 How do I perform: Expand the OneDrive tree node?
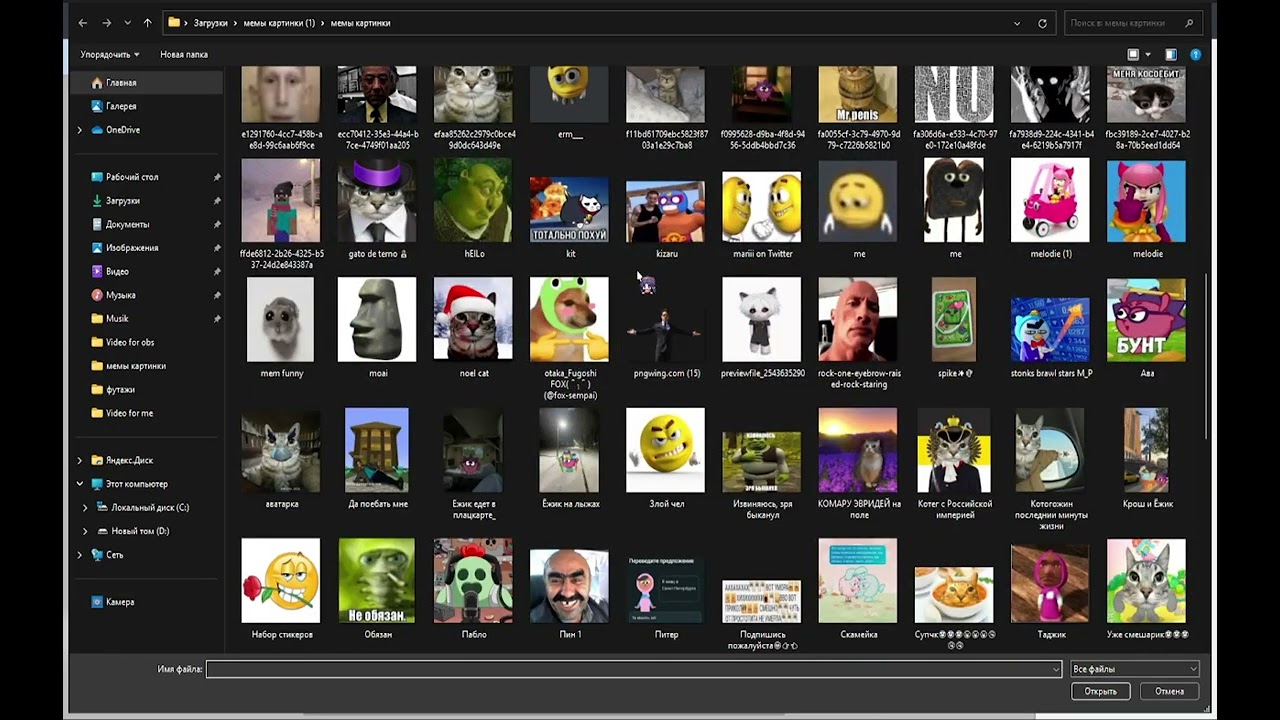click(80, 130)
